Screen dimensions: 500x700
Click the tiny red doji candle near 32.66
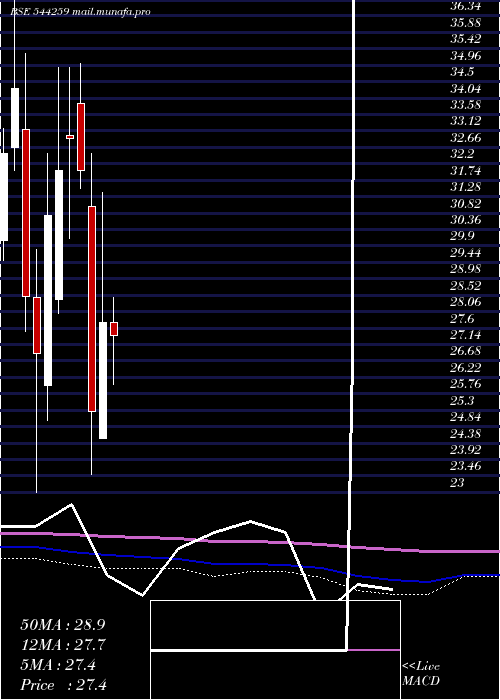(70, 137)
